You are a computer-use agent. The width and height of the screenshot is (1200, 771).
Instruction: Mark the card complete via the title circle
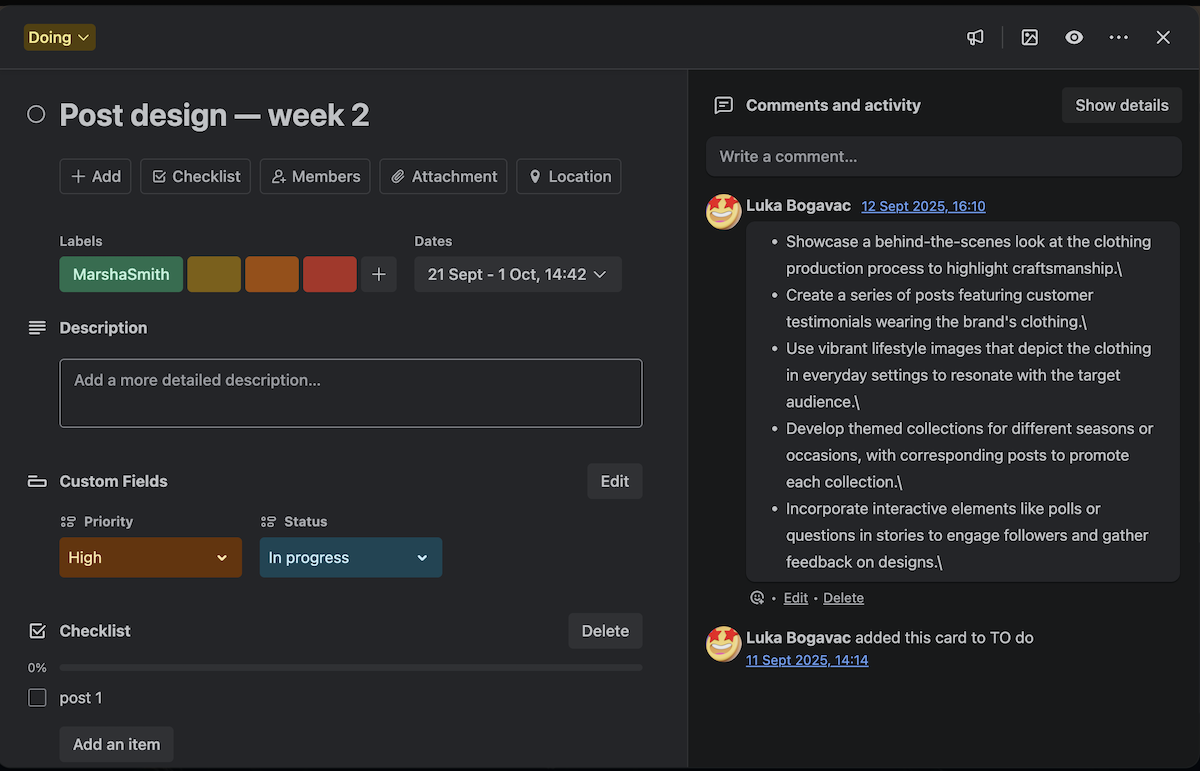(x=36, y=114)
